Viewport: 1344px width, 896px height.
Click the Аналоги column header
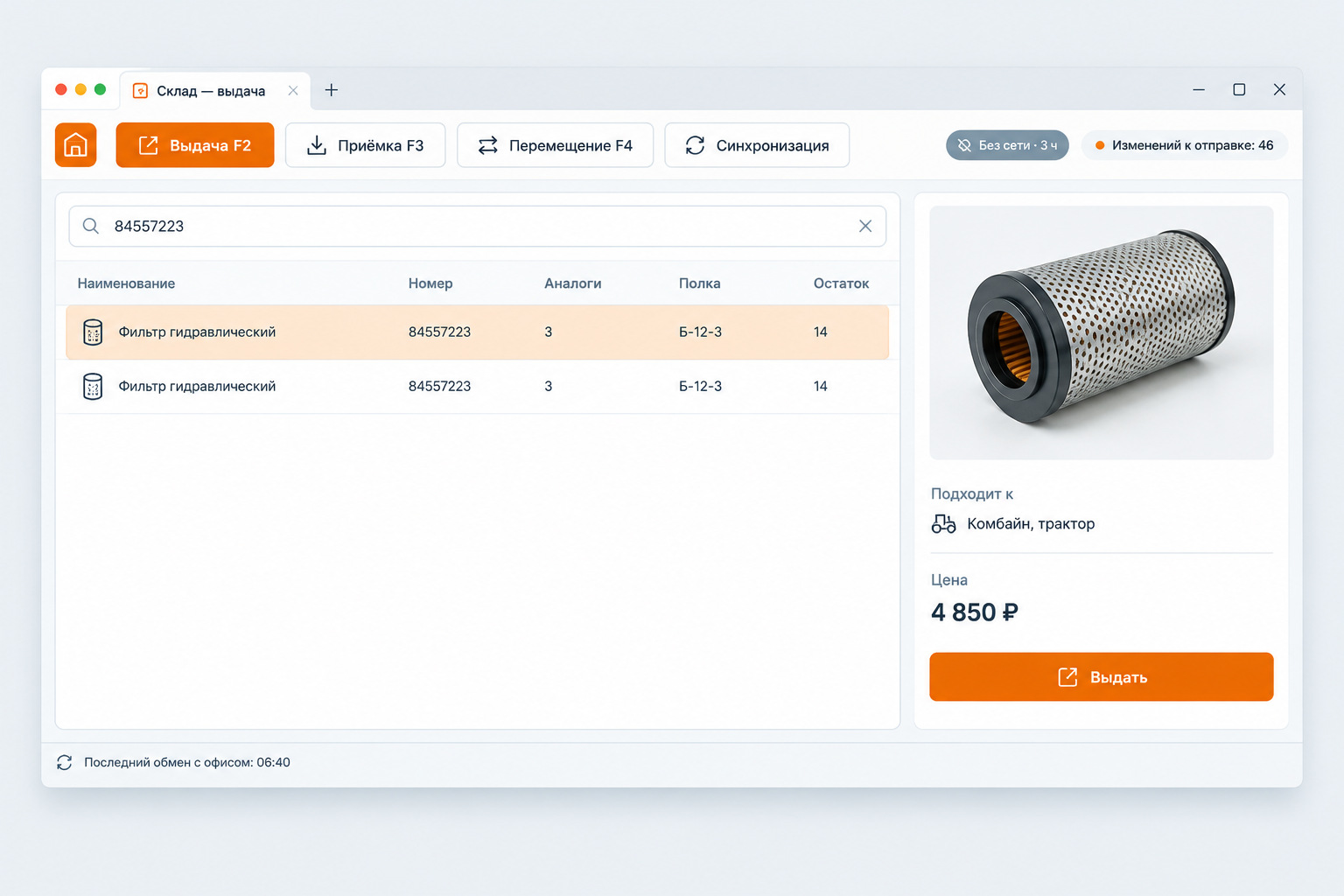[572, 283]
